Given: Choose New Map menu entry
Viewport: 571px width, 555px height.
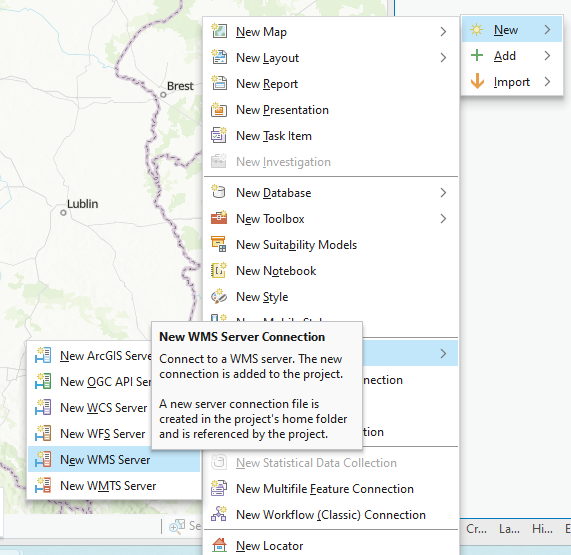Looking at the screenshot, I should point(331,32).
